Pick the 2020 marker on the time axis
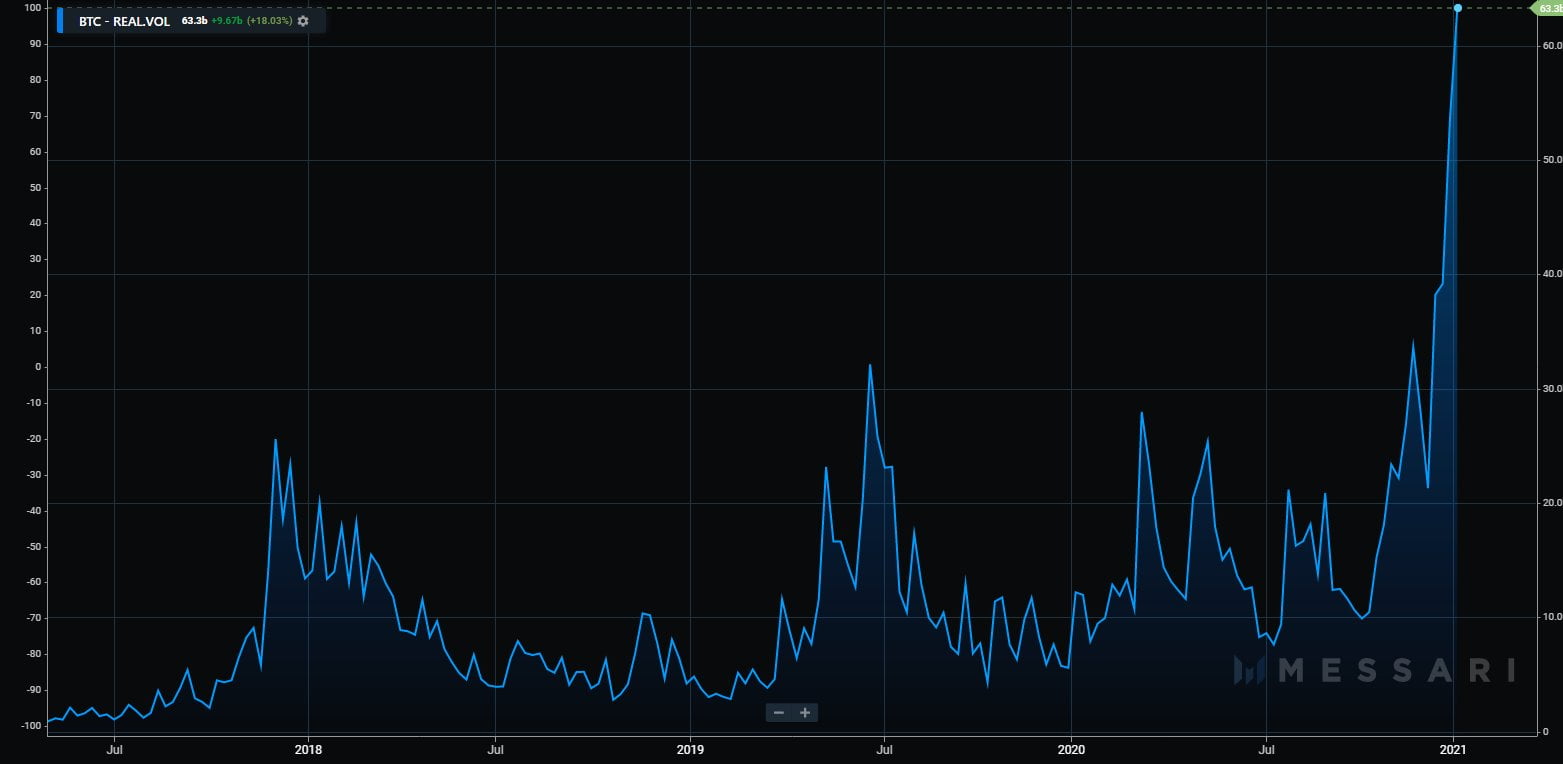 (1071, 748)
